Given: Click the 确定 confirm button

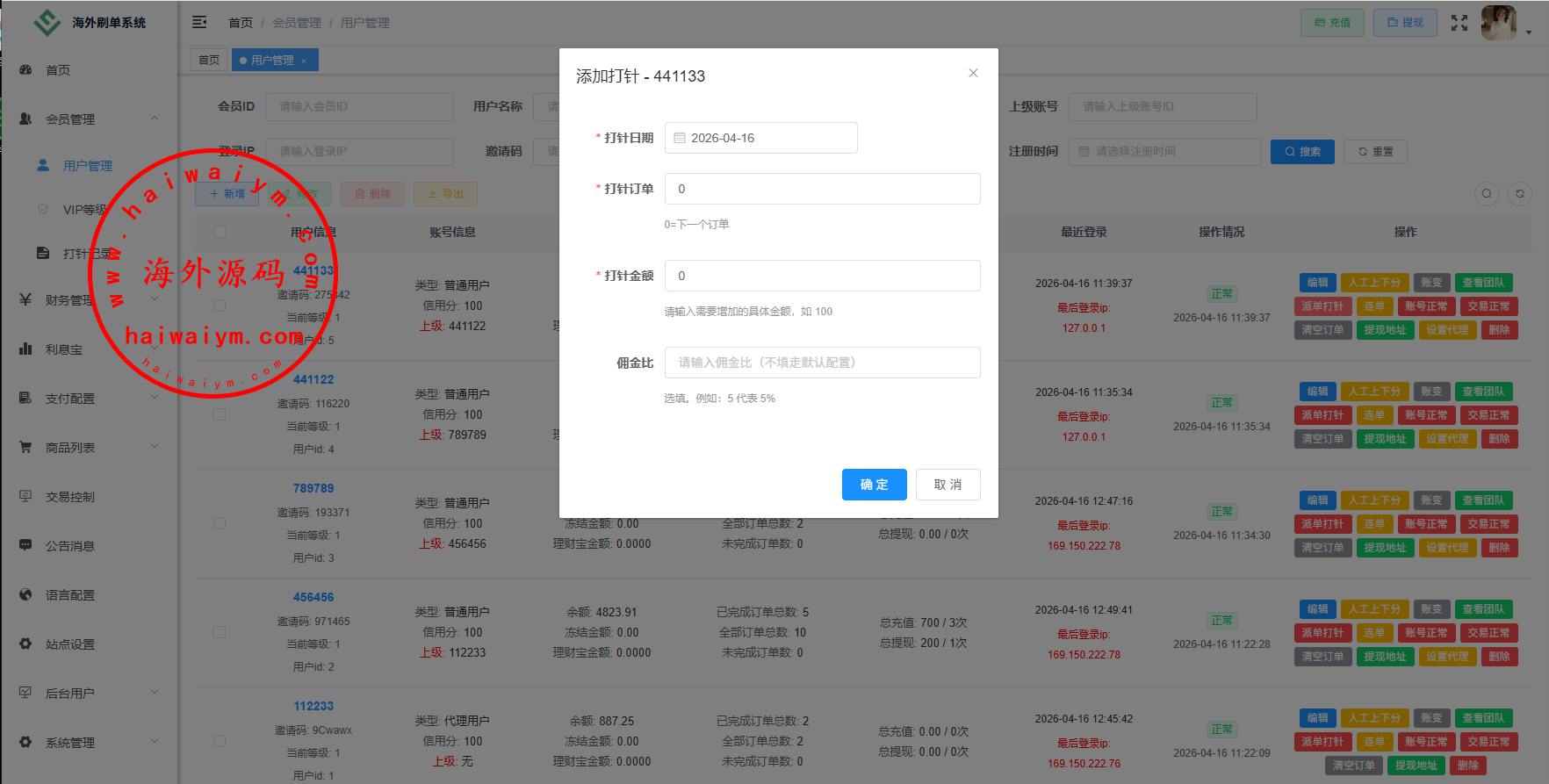Looking at the screenshot, I should pyautogui.click(x=874, y=485).
